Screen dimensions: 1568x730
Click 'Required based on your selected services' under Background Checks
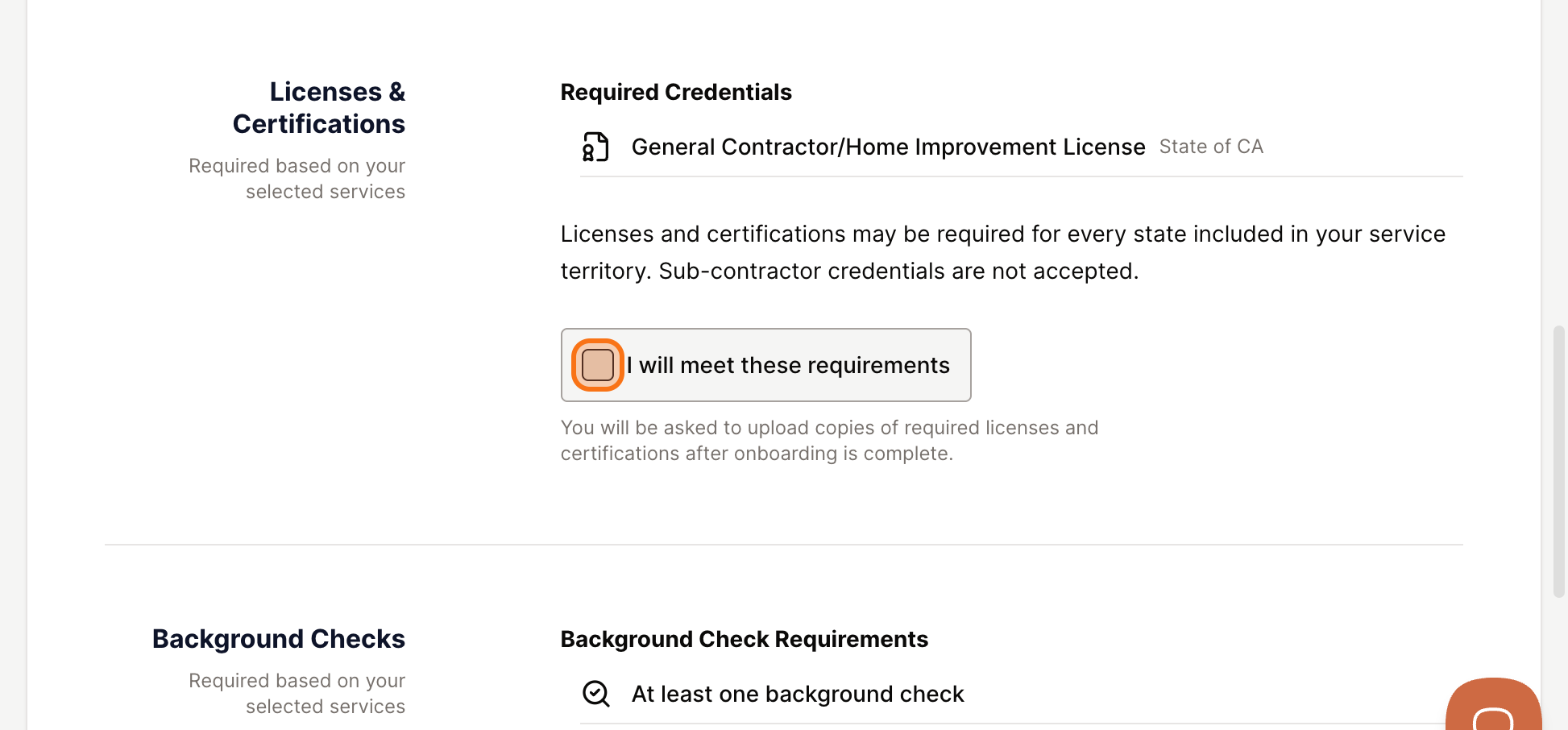(297, 693)
